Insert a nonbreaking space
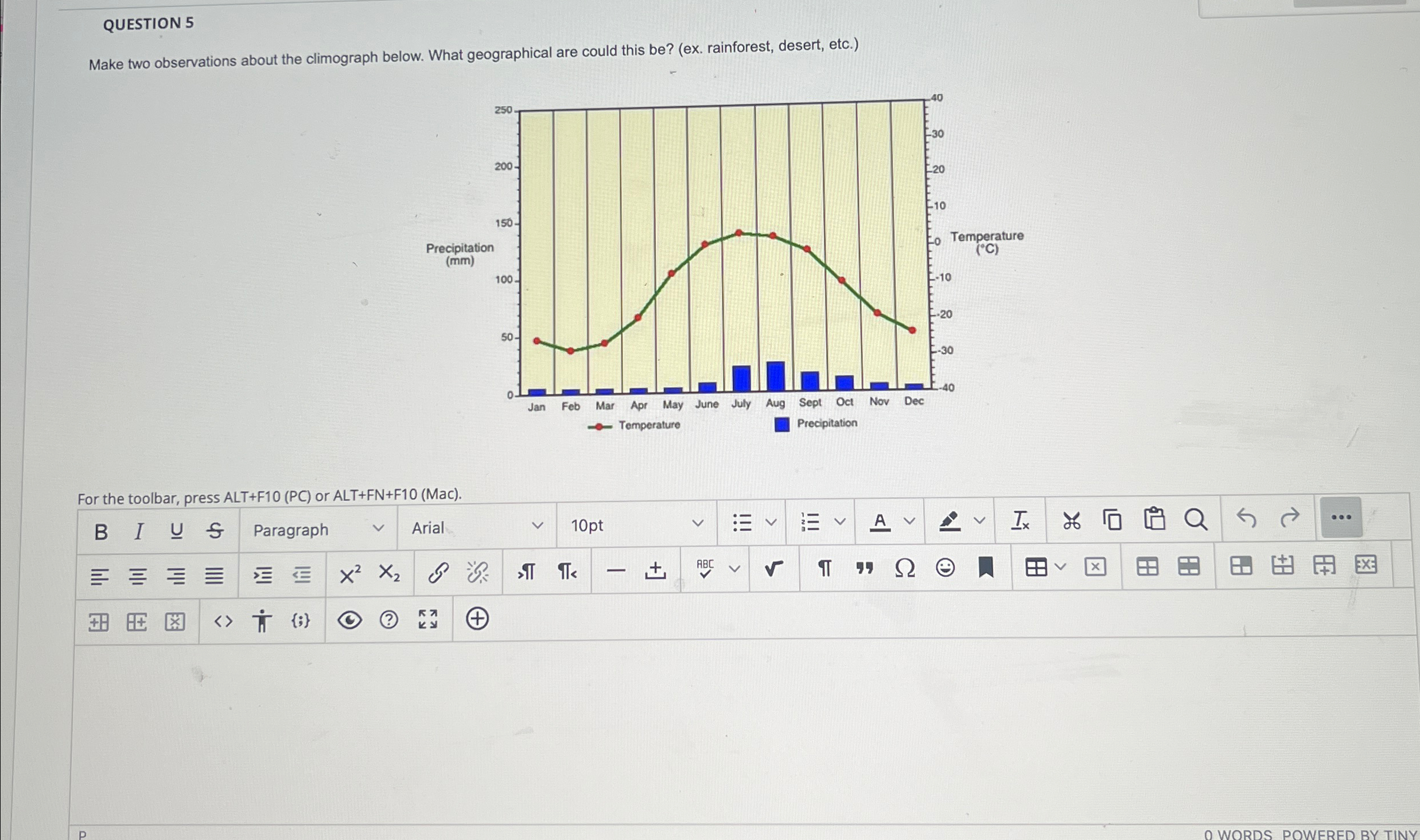 tap(655, 570)
